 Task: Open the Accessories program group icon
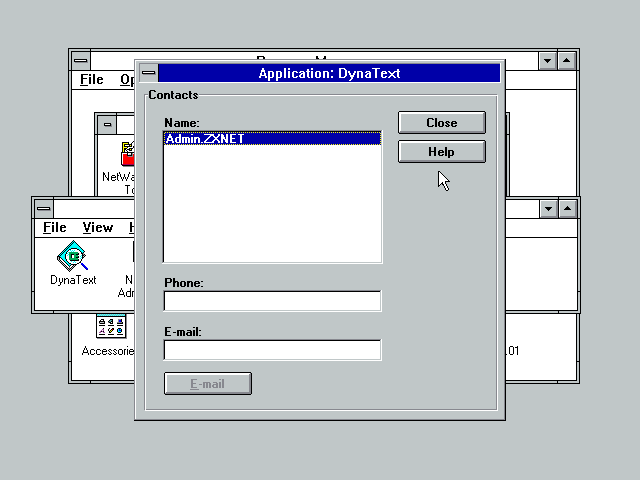(111, 326)
